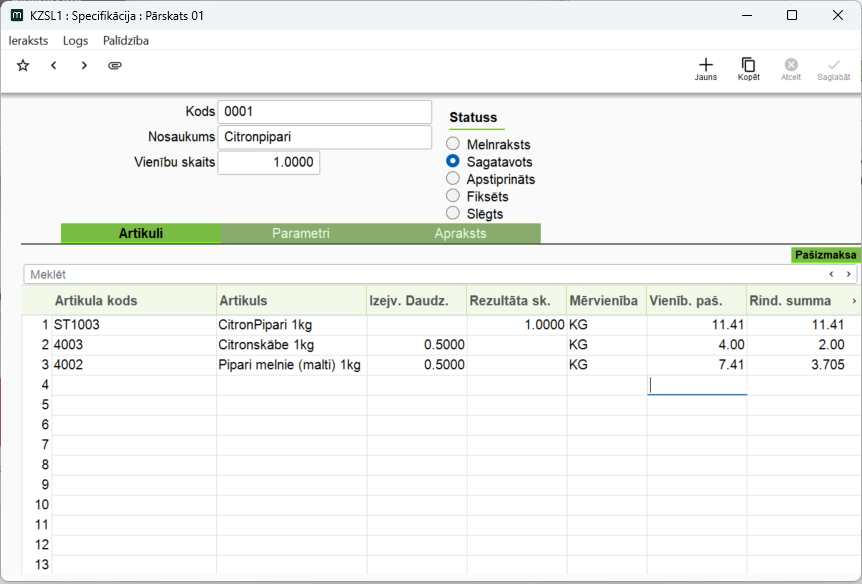Image resolution: width=862 pixels, height=584 pixels.
Task: Focus the Kods input field
Action: coord(324,112)
